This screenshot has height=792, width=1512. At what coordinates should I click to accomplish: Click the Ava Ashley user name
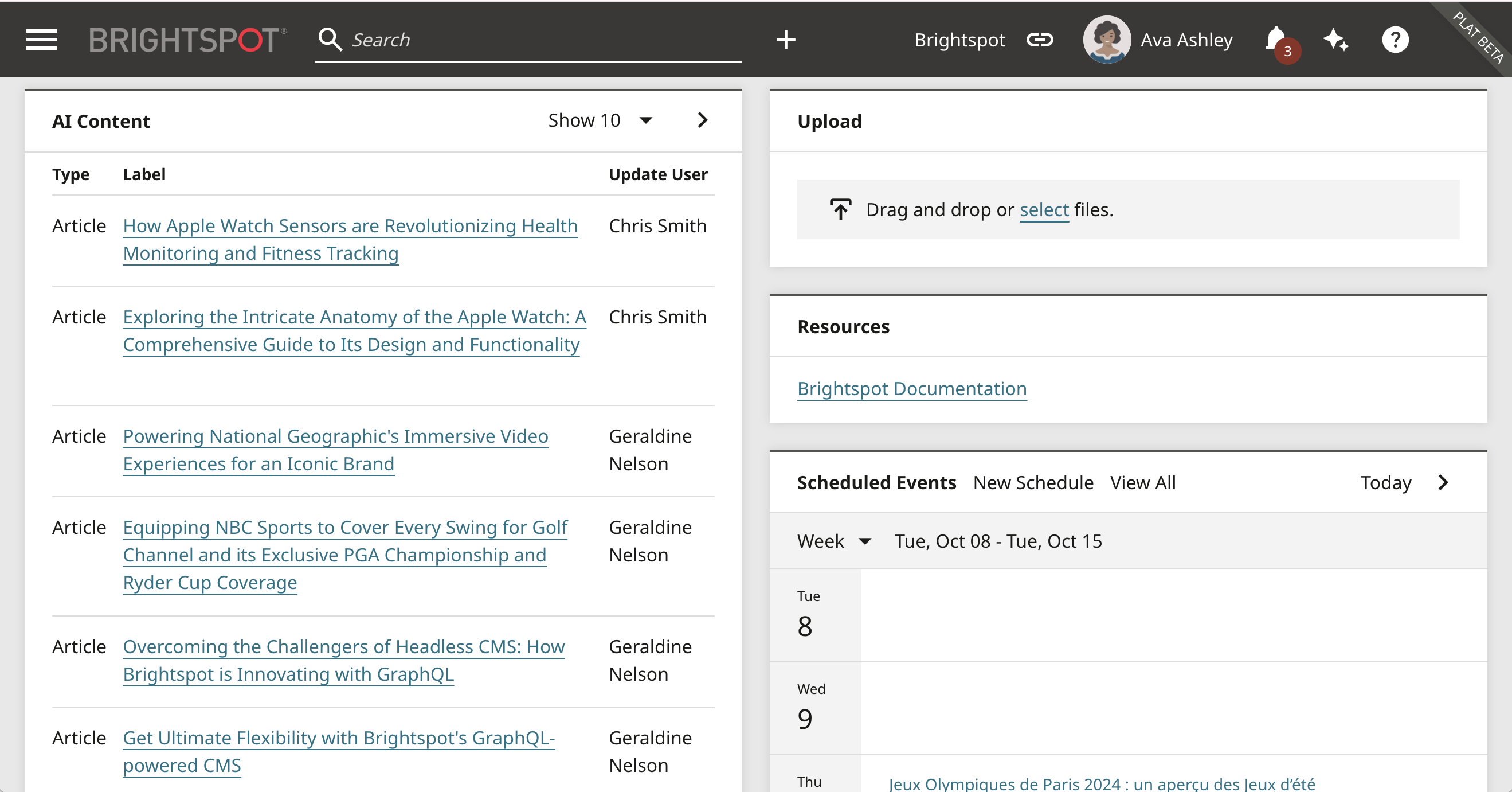point(1186,40)
